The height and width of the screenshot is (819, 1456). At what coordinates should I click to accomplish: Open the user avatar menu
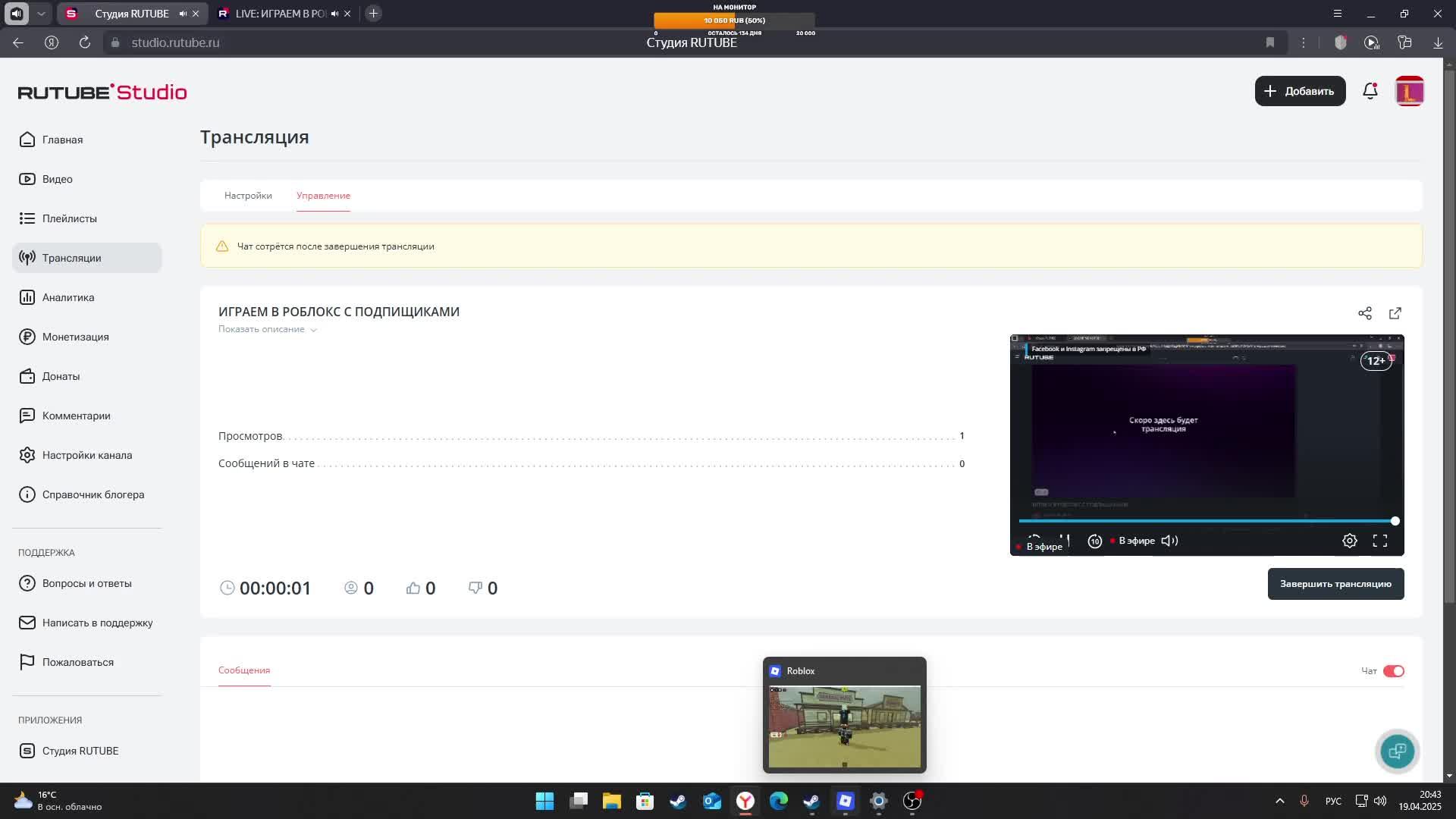click(1410, 91)
